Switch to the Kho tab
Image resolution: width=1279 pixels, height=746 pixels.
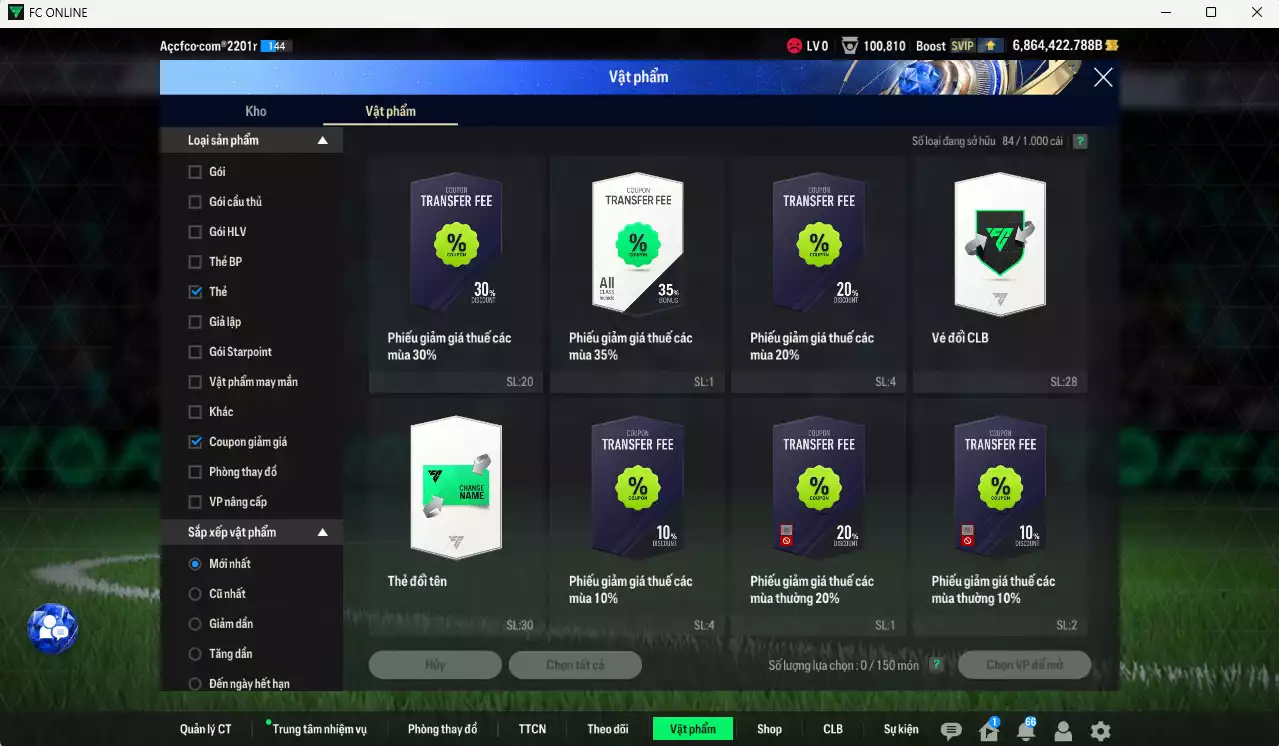[x=256, y=111]
